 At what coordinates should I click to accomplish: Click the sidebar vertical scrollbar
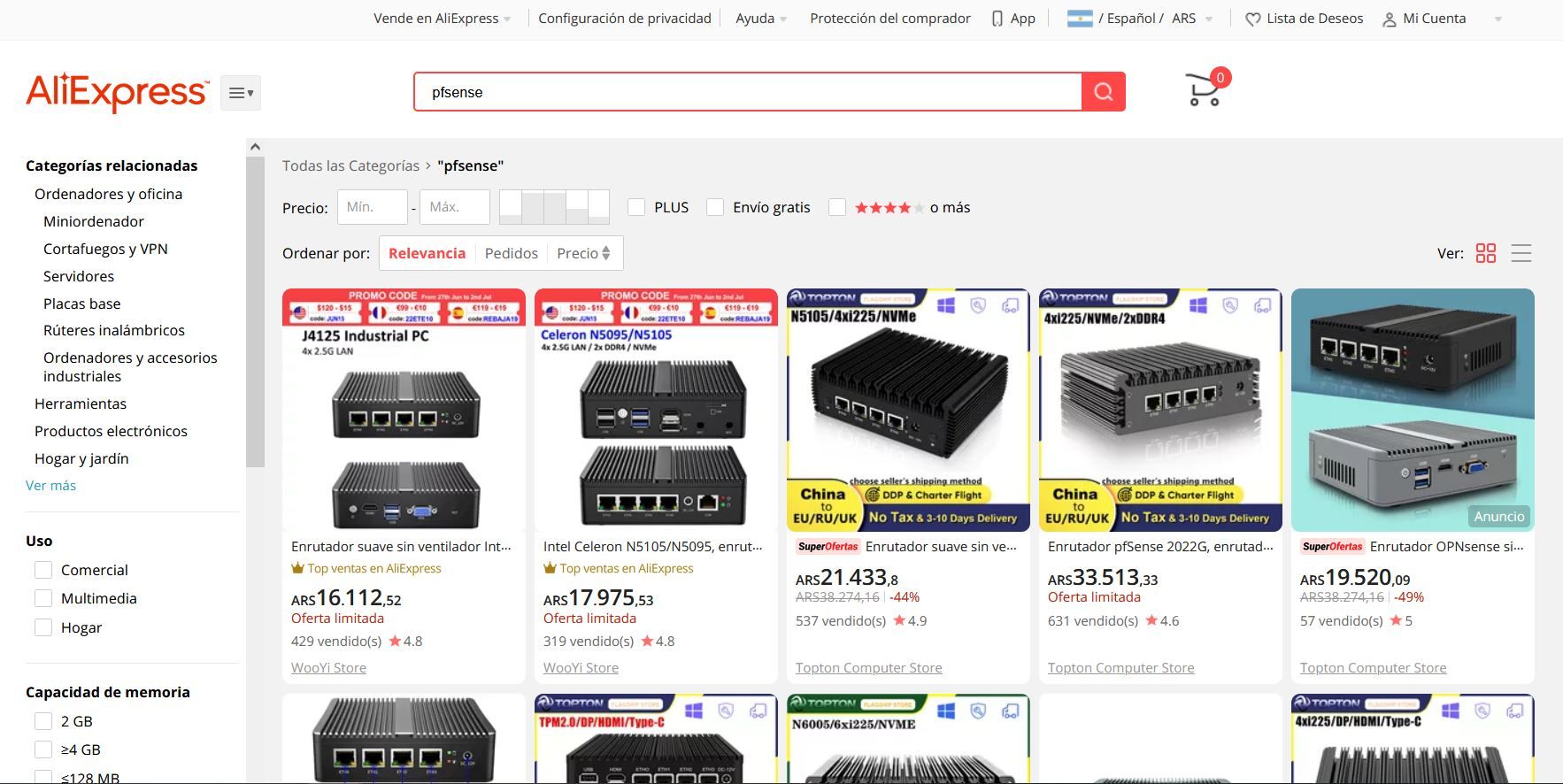coord(255,310)
